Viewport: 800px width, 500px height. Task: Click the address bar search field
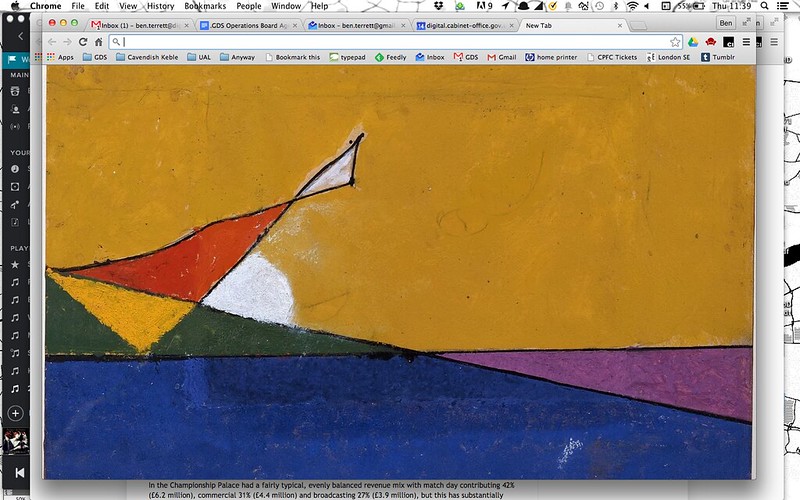390,42
